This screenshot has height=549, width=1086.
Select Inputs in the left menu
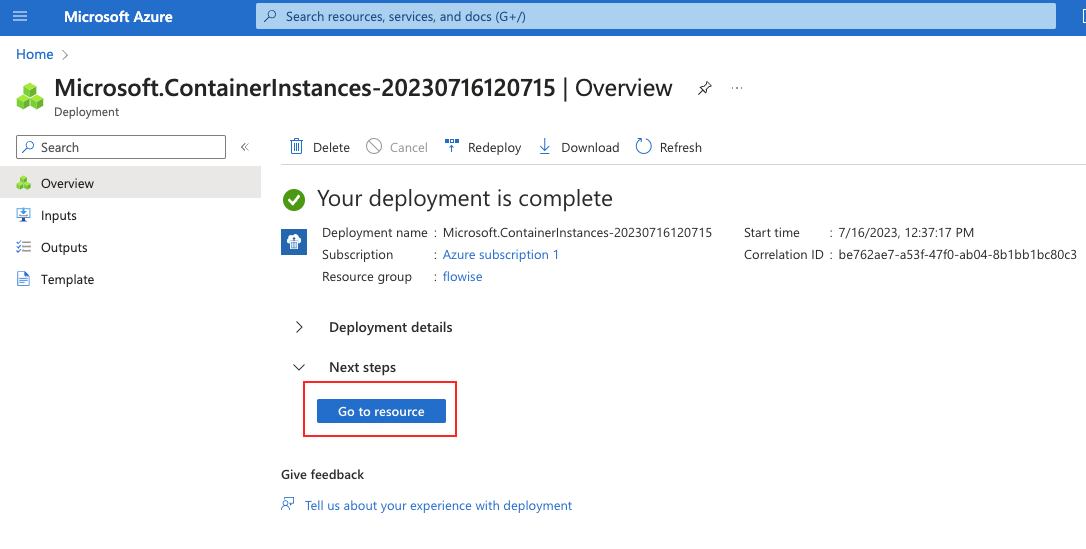click(58, 215)
